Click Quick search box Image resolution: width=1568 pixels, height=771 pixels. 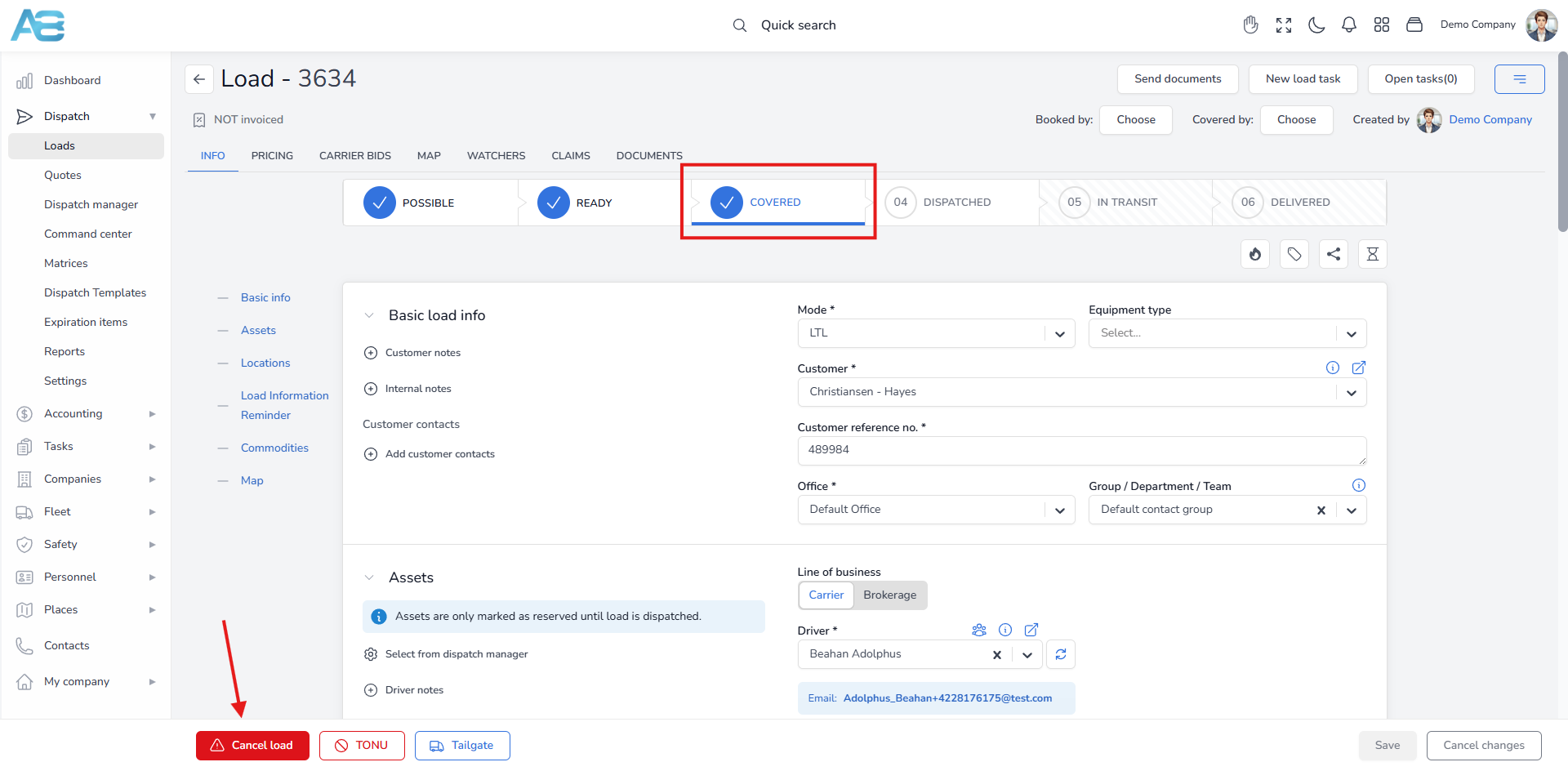pos(784,25)
